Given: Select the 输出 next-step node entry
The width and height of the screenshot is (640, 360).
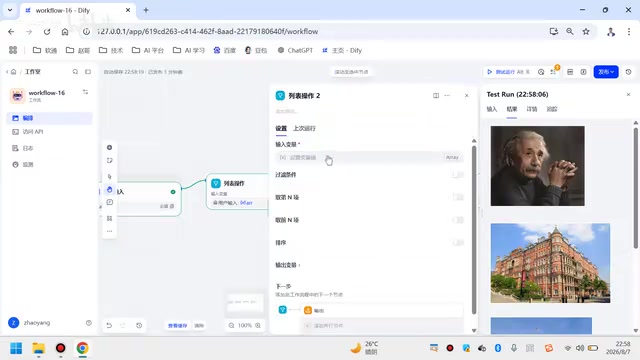Looking at the screenshot, I should [382, 311].
